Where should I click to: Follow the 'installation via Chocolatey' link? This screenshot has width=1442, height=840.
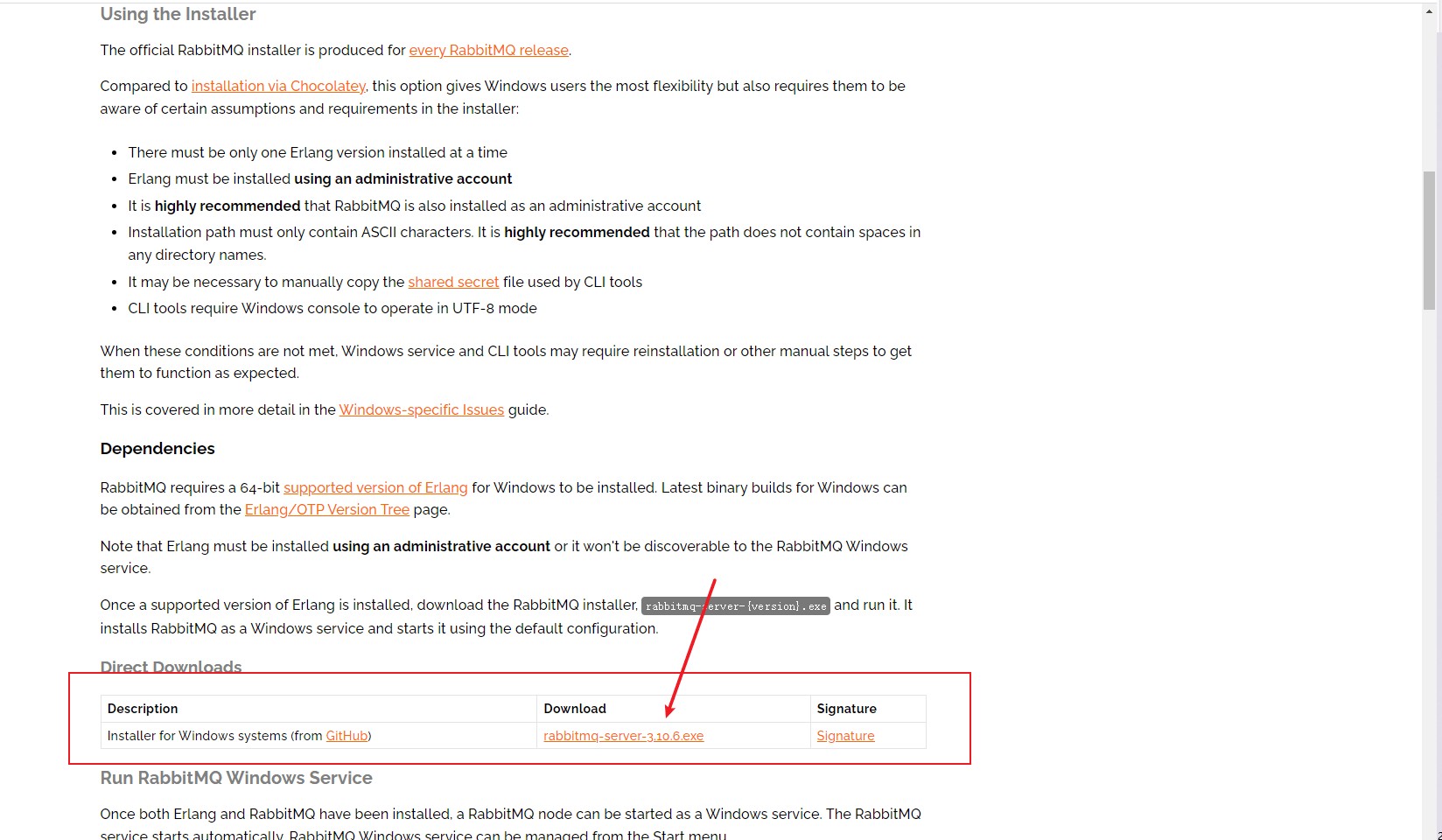pos(278,87)
